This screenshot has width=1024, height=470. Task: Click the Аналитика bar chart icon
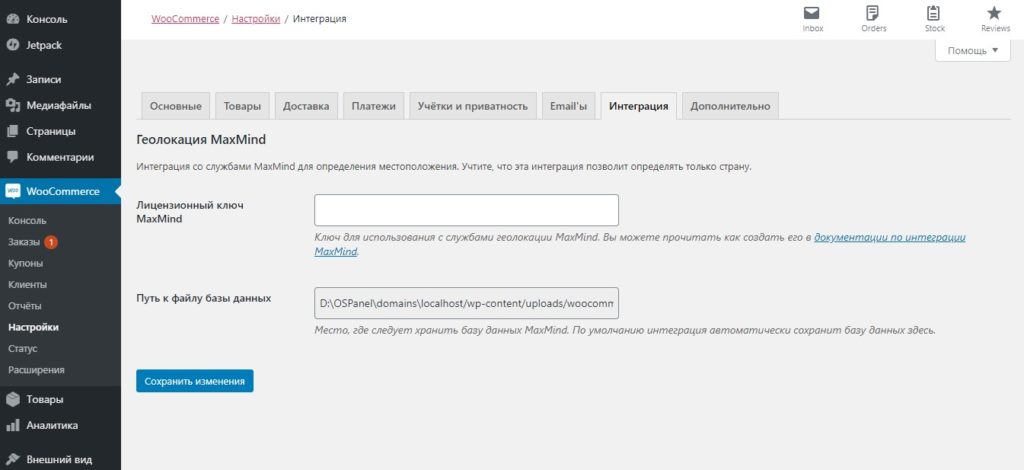12,426
